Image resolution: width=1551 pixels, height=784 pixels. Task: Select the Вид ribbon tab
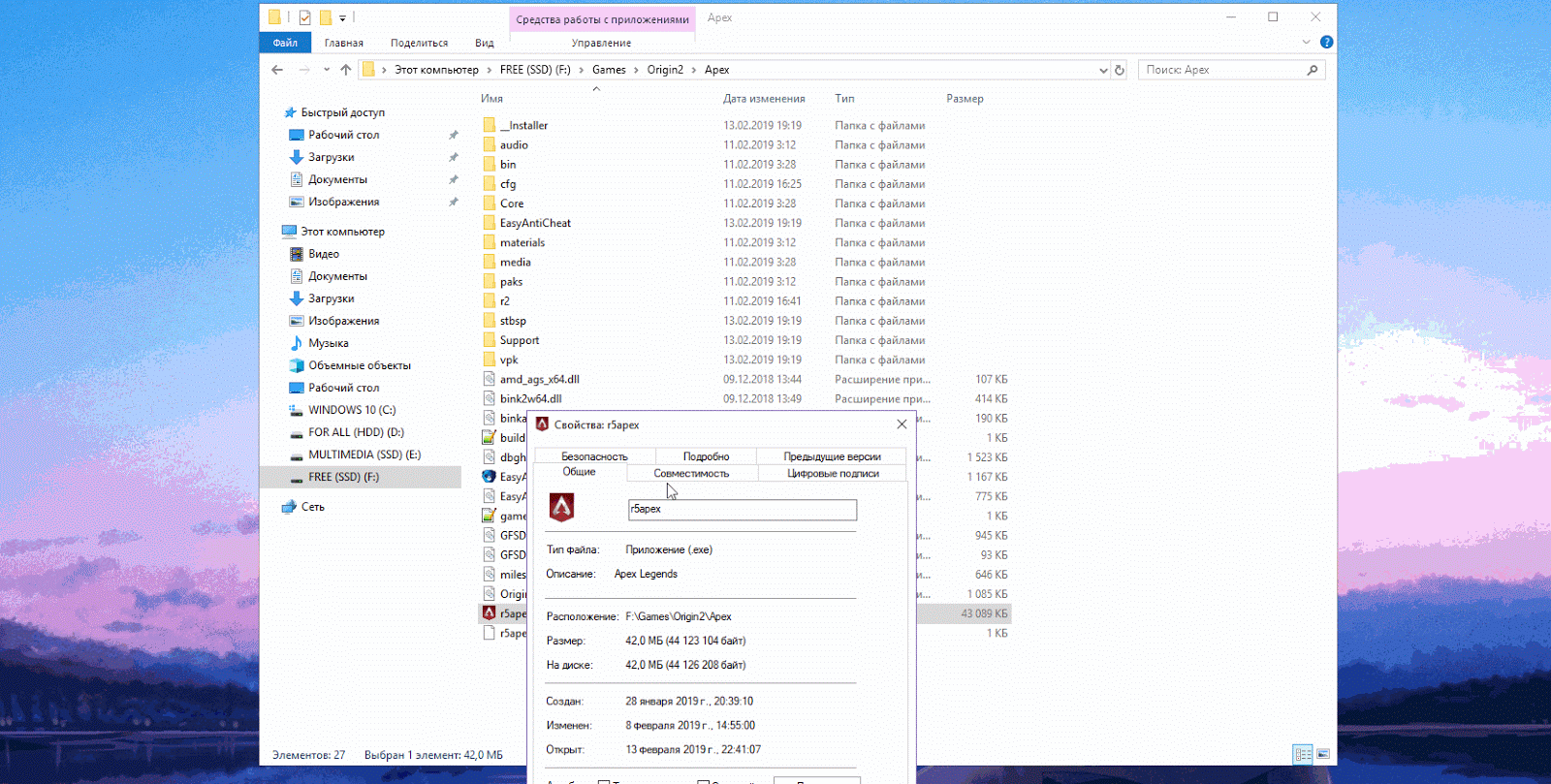484,43
